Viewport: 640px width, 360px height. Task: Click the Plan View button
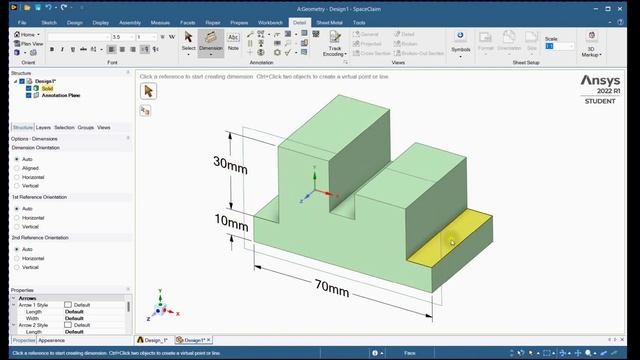[28, 44]
